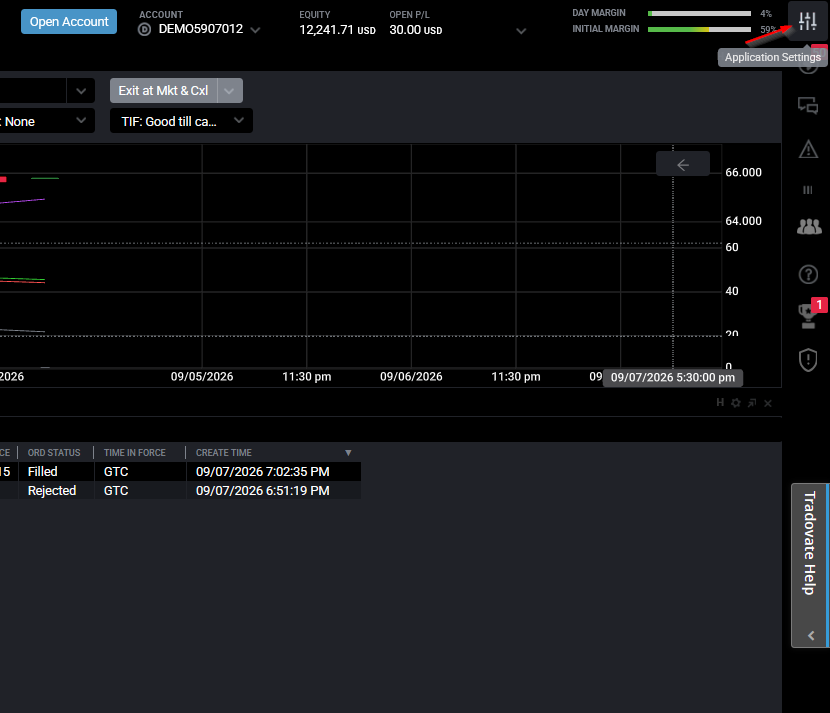Viewport: 830px width, 713px height.
Task: Expand the DEMO5907012 account dropdown
Action: [x=255, y=30]
